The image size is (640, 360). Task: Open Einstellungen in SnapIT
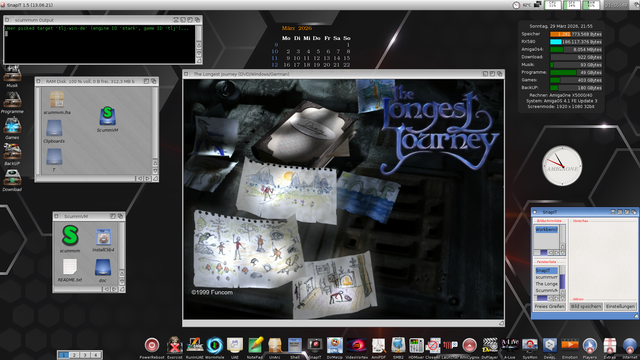[620, 306]
